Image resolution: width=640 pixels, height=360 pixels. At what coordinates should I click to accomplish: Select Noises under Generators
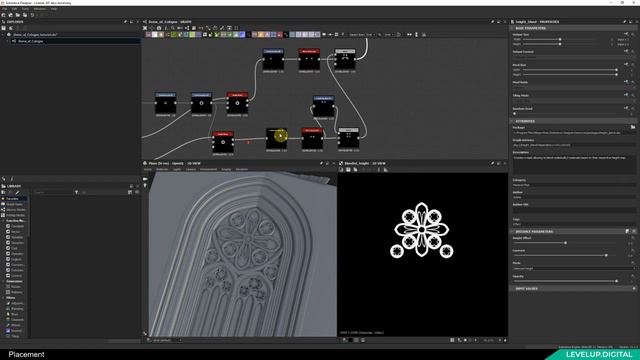pyautogui.click(x=16, y=287)
